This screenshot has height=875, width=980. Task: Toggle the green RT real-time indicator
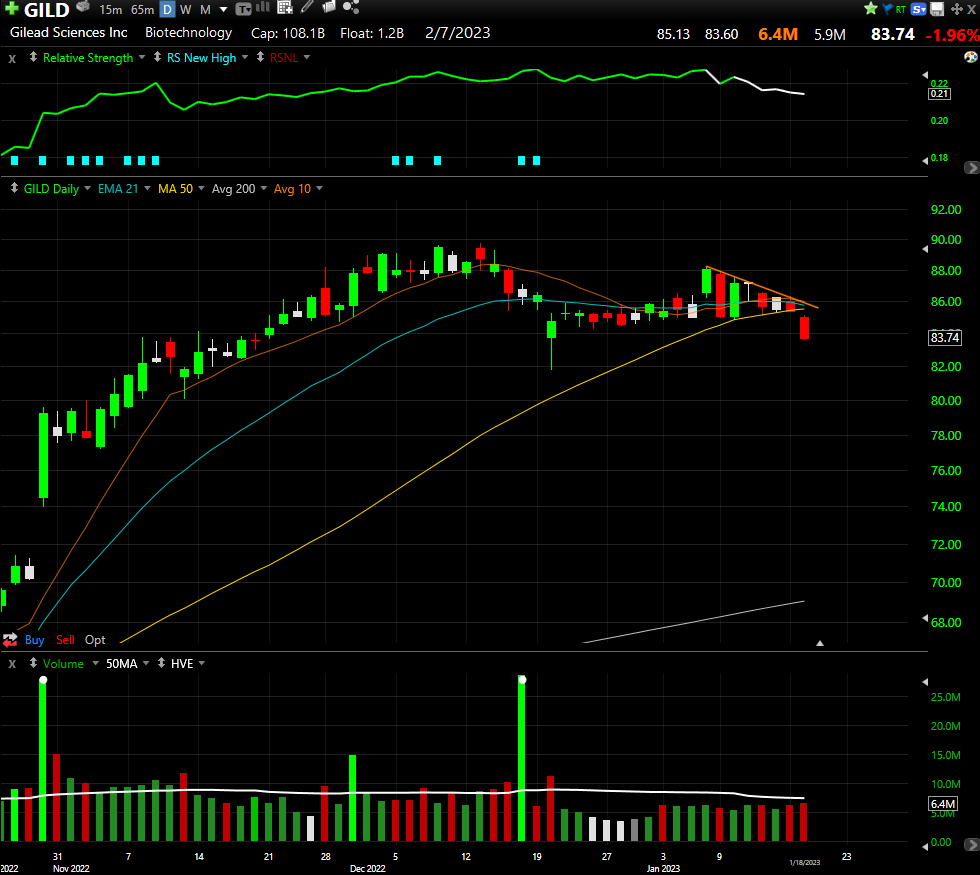point(901,9)
